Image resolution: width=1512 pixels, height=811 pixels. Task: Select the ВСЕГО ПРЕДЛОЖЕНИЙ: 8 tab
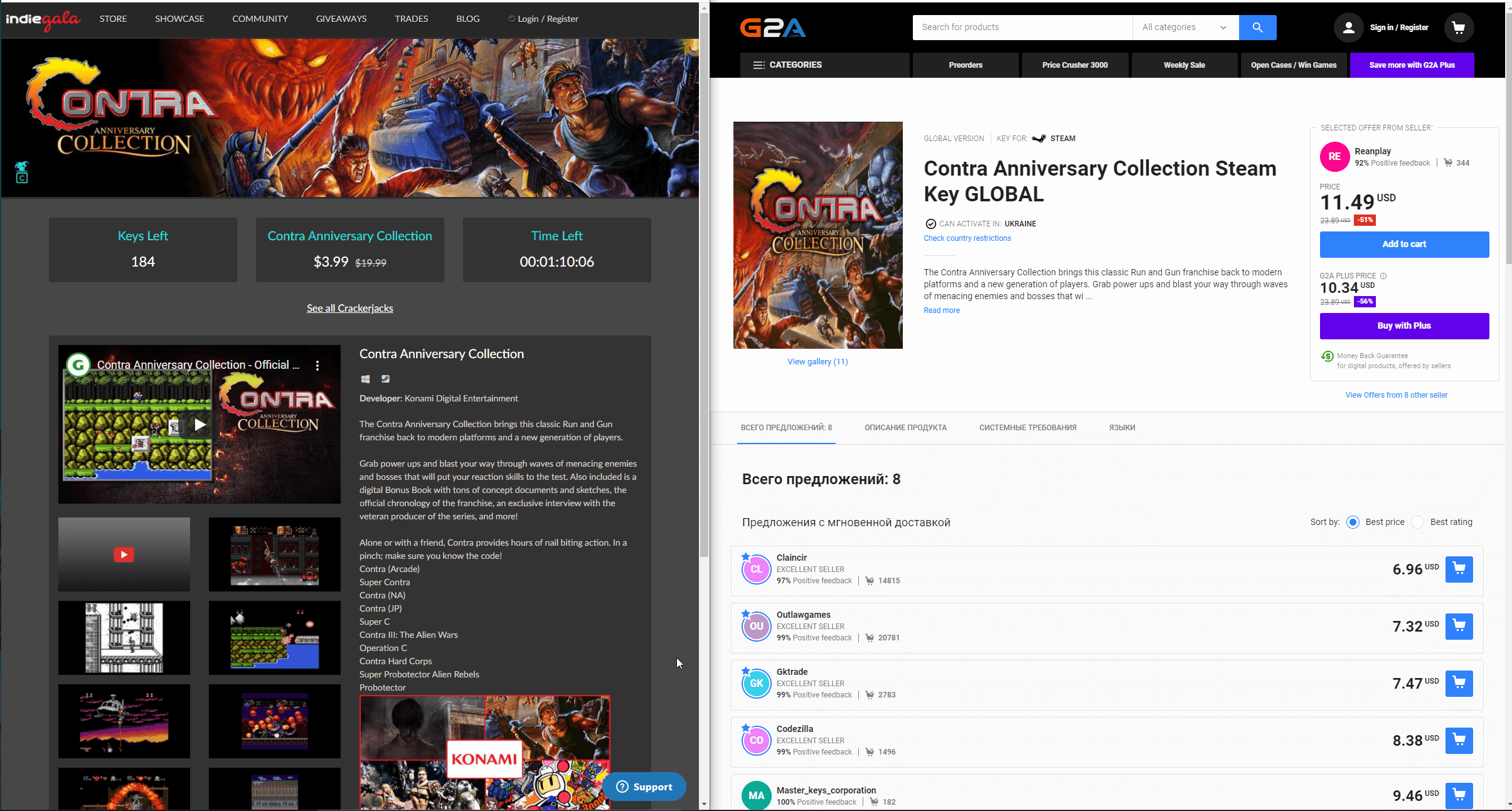coord(786,428)
